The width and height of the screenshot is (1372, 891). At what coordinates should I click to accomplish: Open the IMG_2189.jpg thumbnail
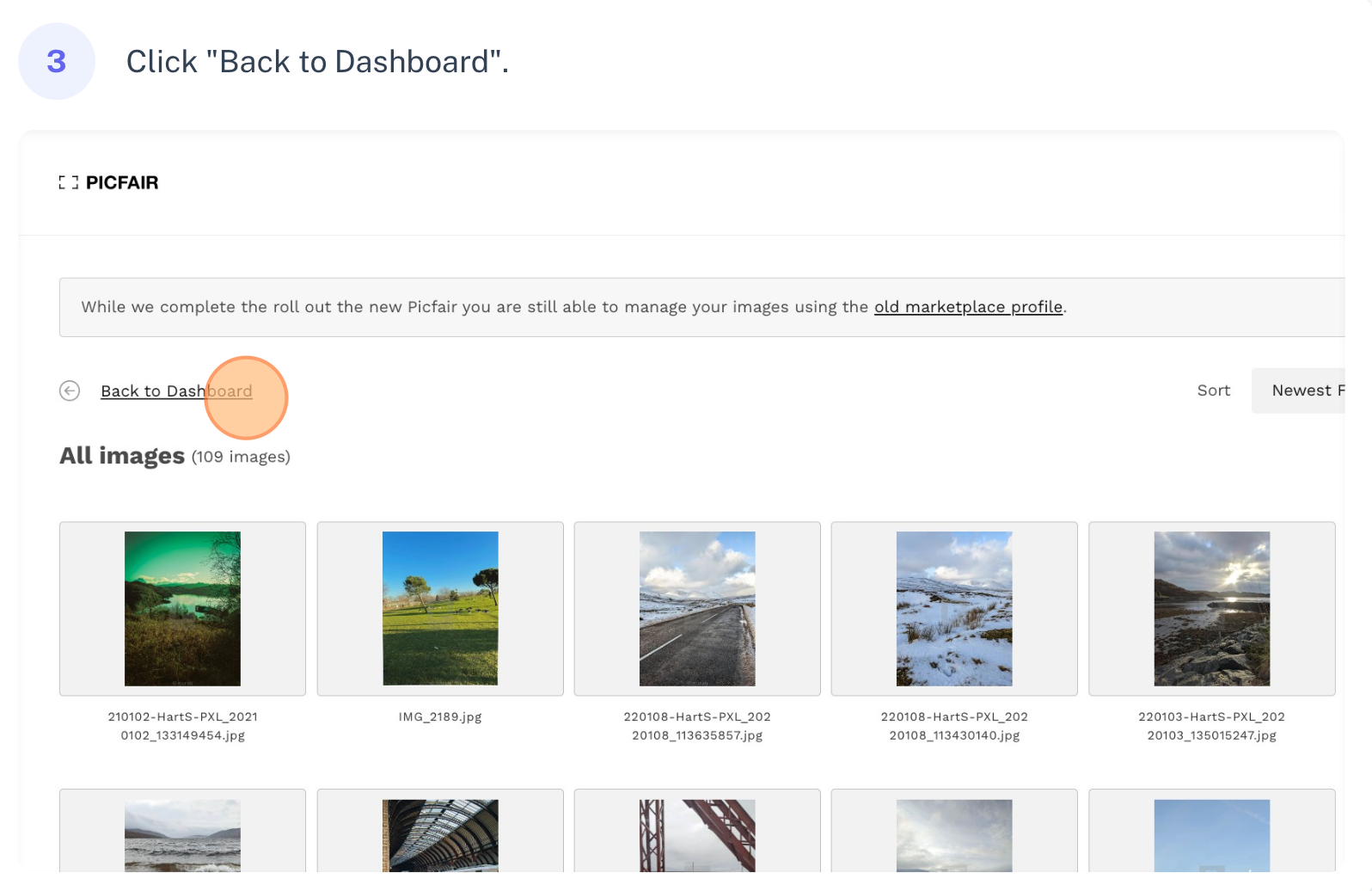click(x=440, y=609)
